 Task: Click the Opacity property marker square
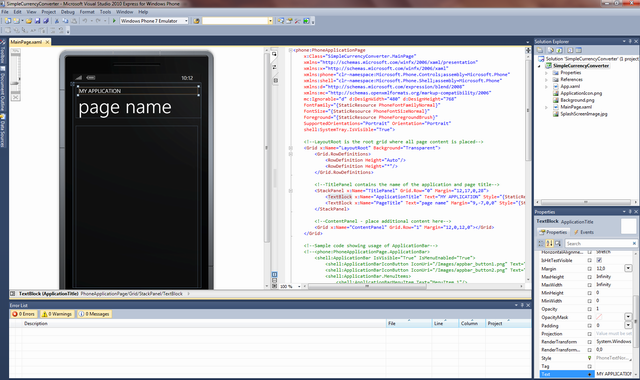pyautogui.click(x=589, y=309)
